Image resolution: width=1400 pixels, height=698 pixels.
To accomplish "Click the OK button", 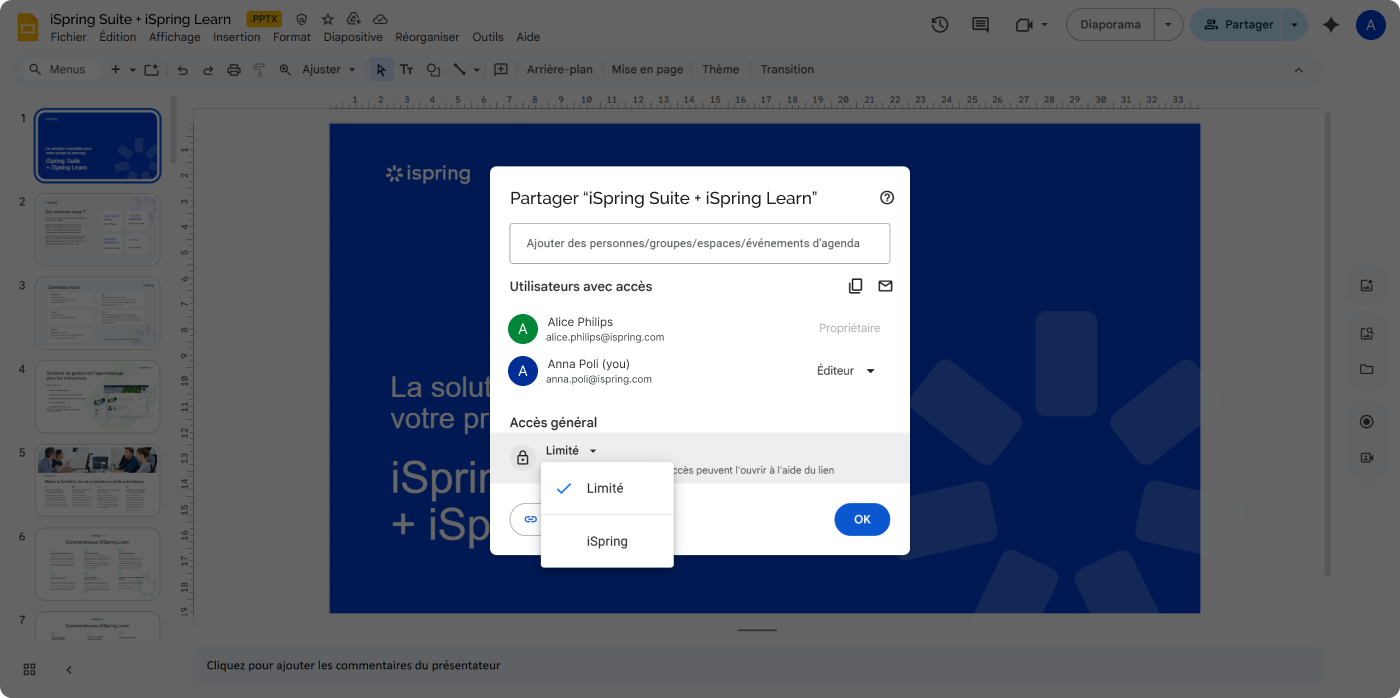I will (x=861, y=519).
